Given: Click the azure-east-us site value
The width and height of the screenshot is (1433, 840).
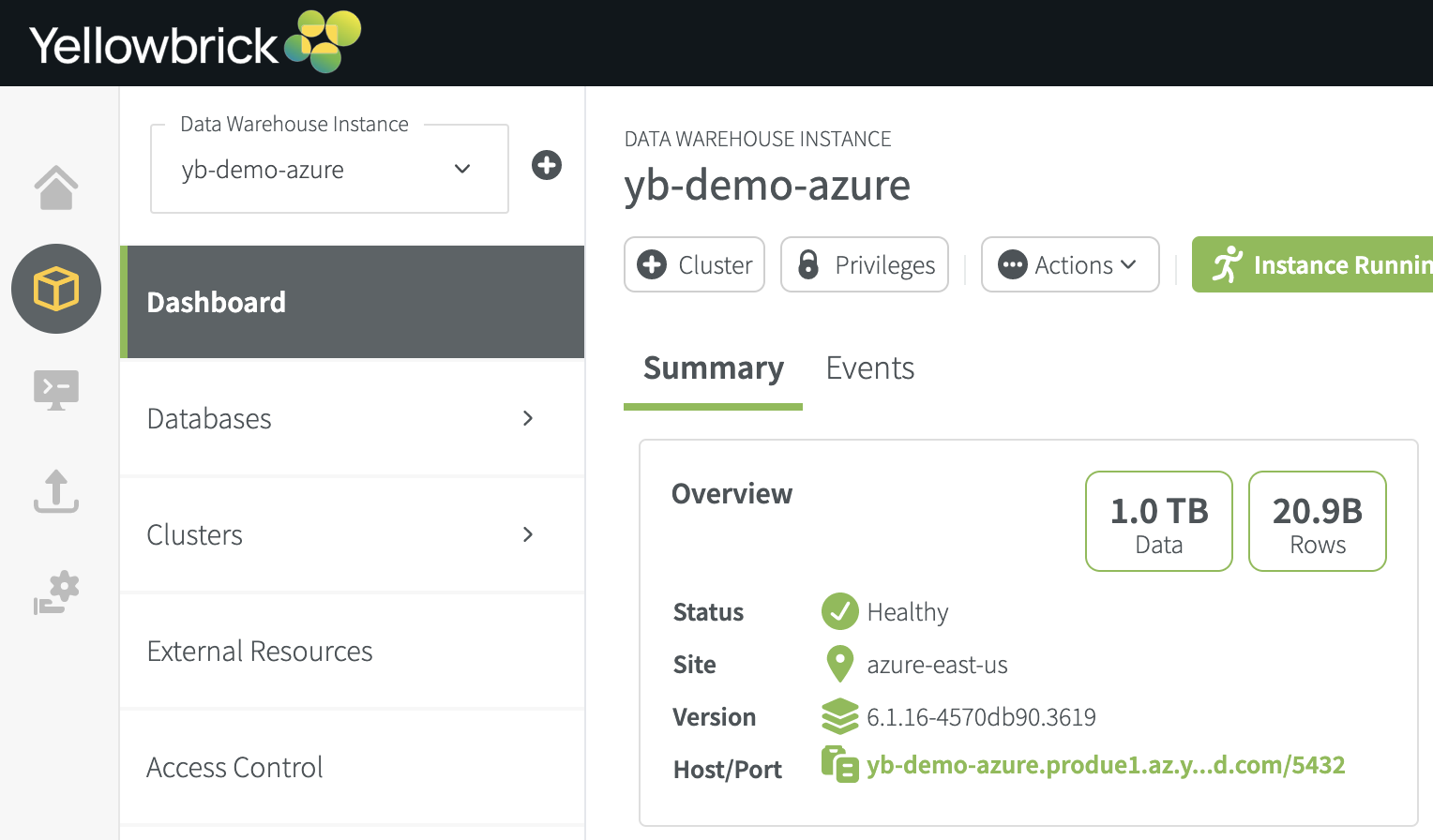Looking at the screenshot, I should tap(937, 665).
